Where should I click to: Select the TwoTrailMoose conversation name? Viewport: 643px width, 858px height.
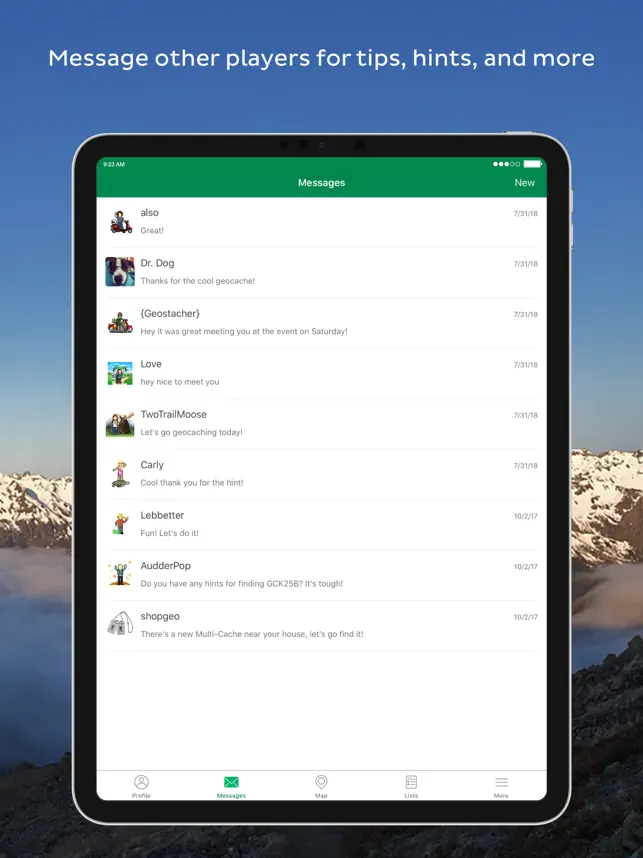[173, 414]
